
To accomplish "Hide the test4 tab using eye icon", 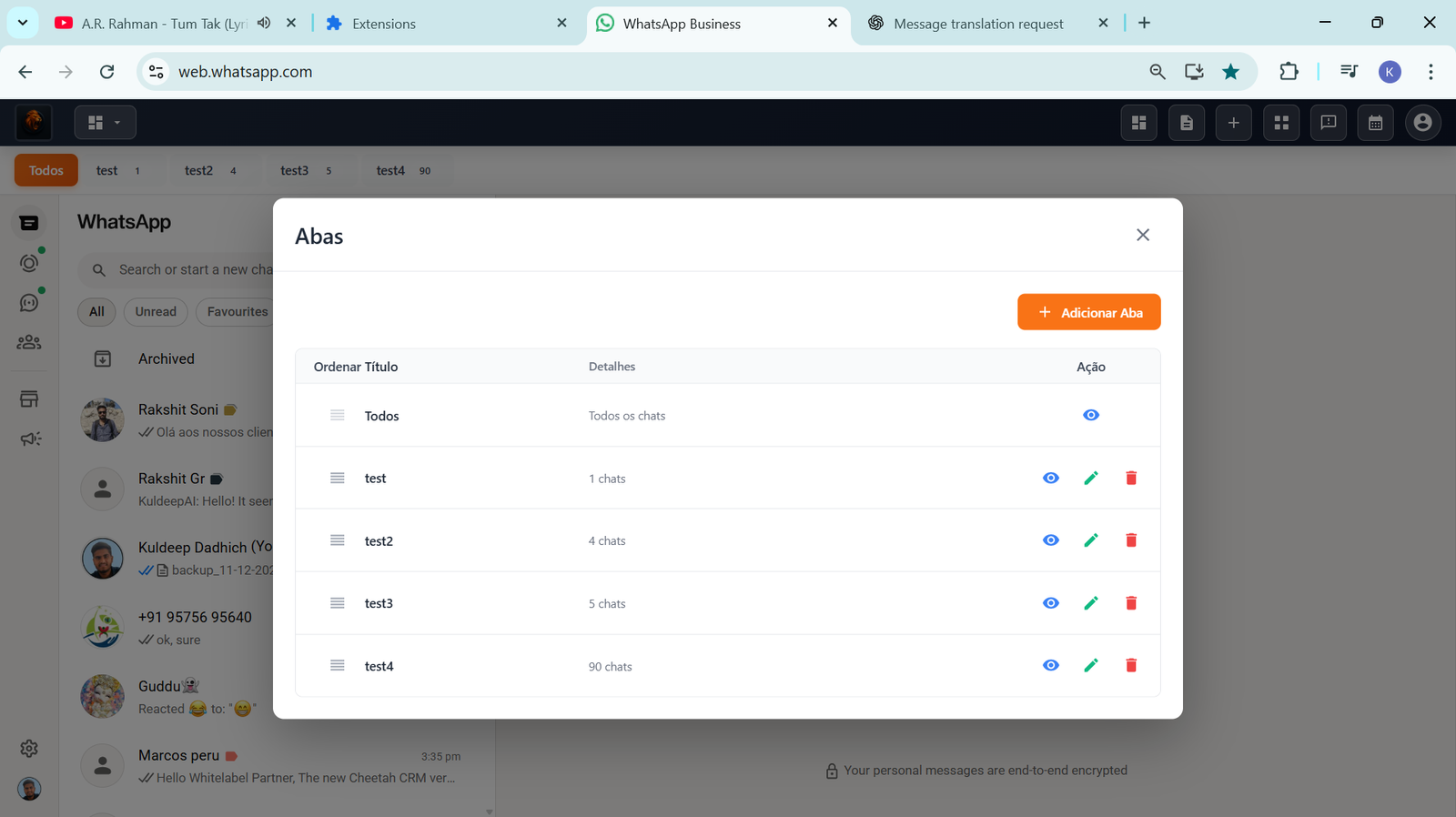I will [x=1051, y=666].
